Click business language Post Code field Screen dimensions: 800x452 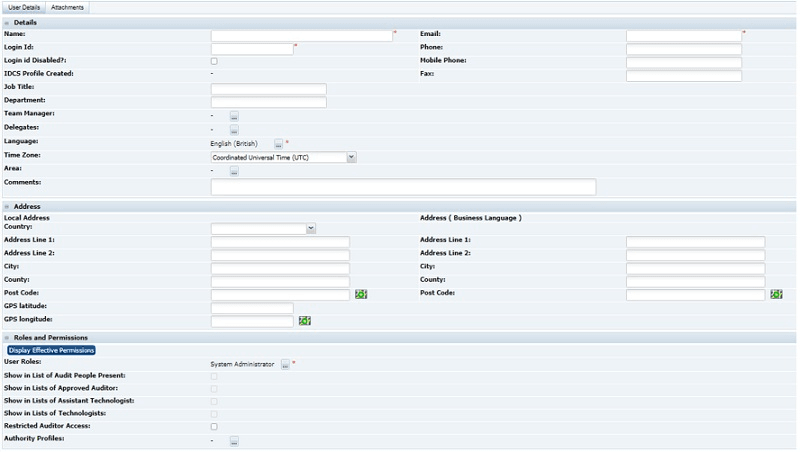[695, 294]
